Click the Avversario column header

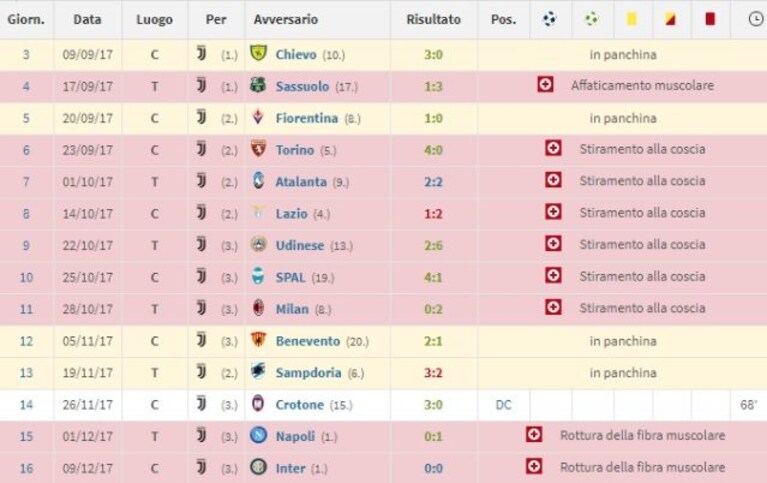[x=286, y=20]
